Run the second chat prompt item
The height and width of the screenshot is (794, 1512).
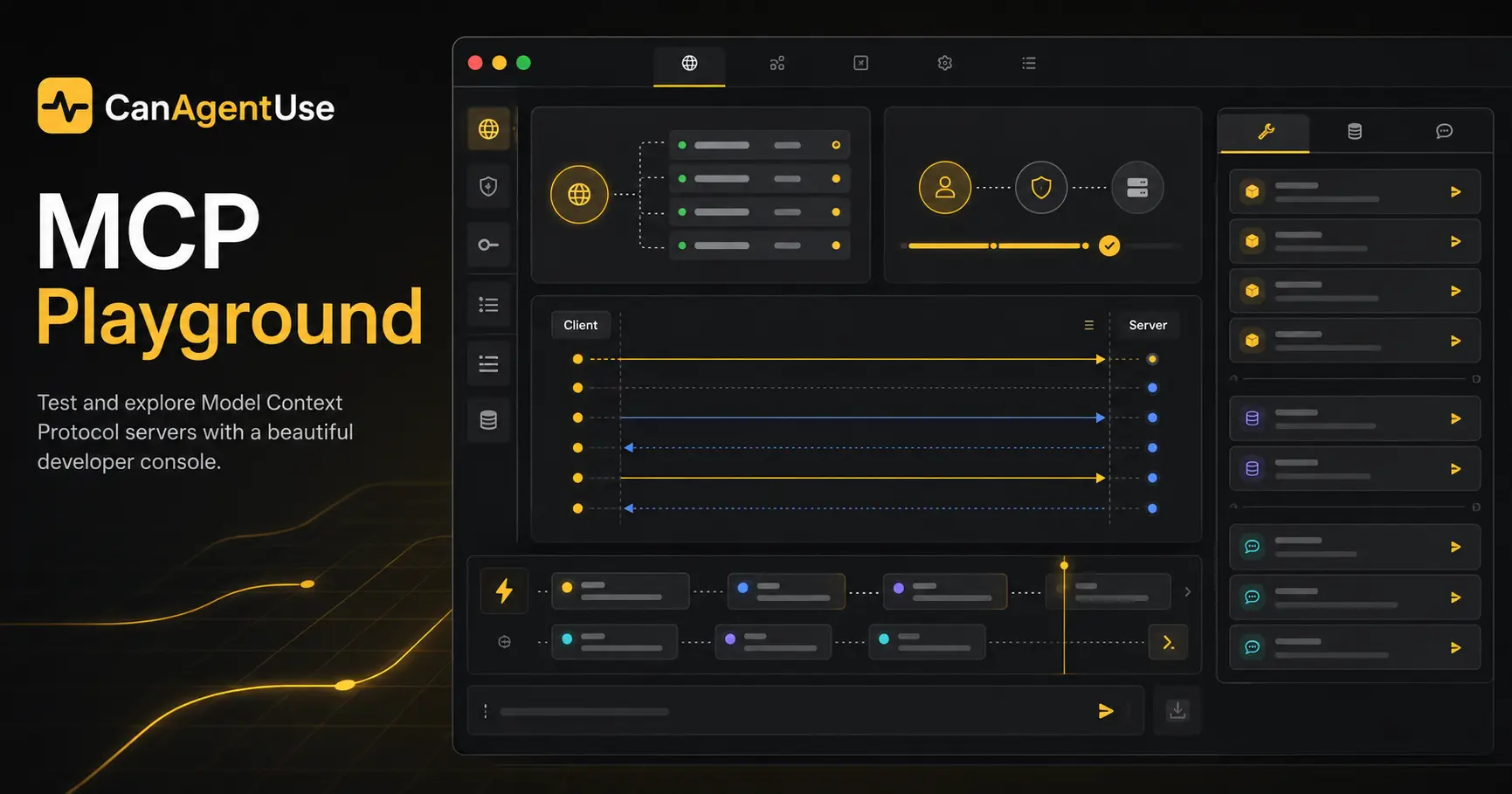1455,597
